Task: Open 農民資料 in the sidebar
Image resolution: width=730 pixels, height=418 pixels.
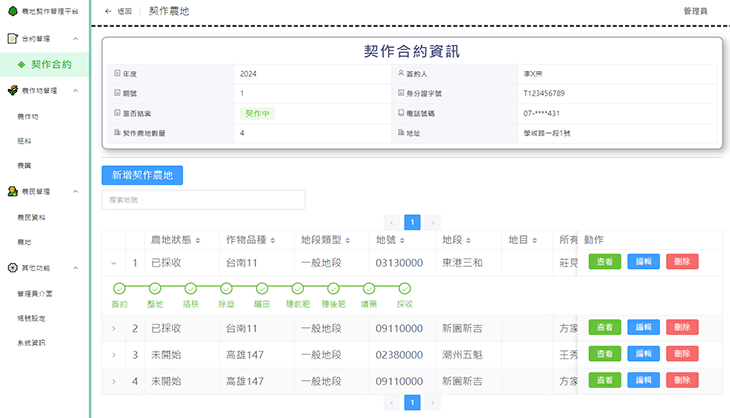Action: (33, 217)
